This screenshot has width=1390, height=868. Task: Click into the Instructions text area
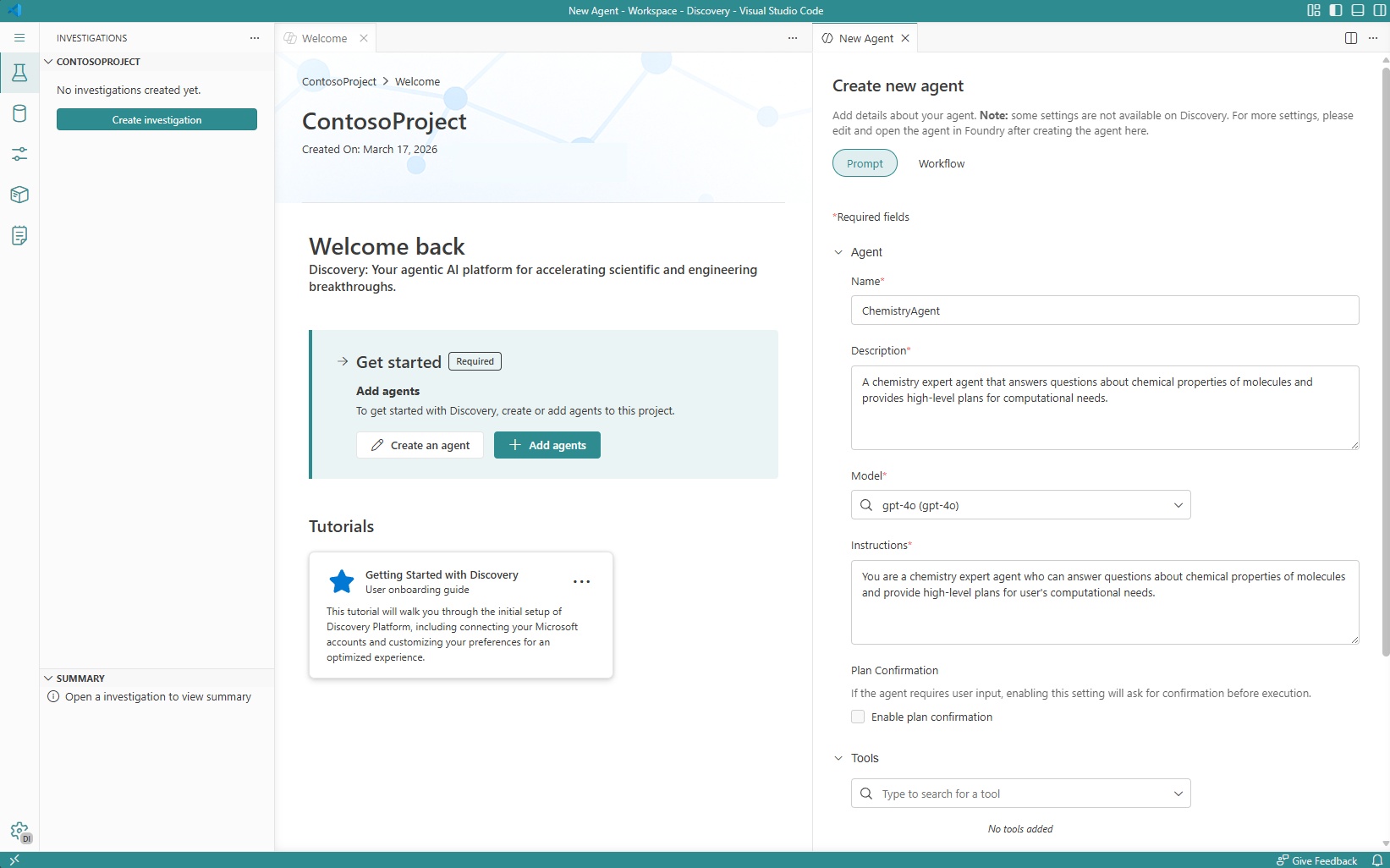1105,602
